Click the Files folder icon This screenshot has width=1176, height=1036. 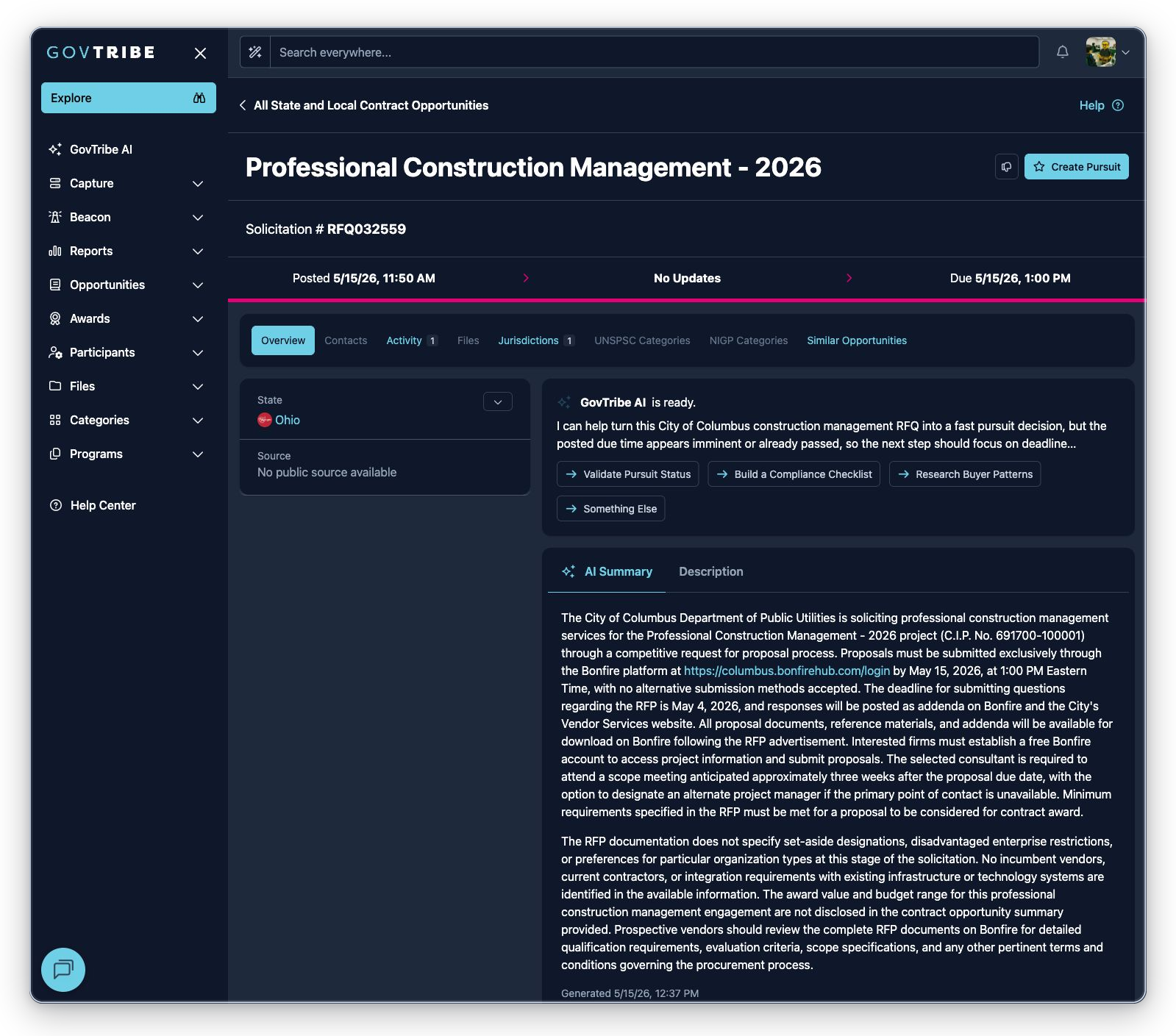click(55, 386)
